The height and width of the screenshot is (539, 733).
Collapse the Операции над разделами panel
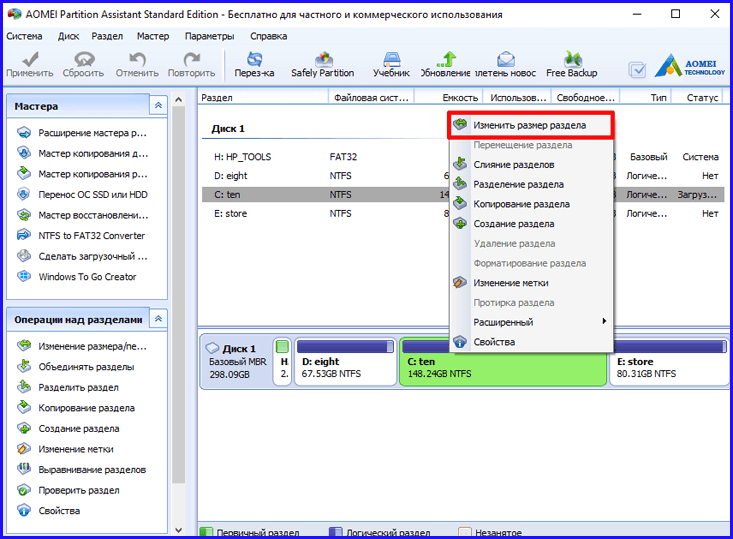158,318
